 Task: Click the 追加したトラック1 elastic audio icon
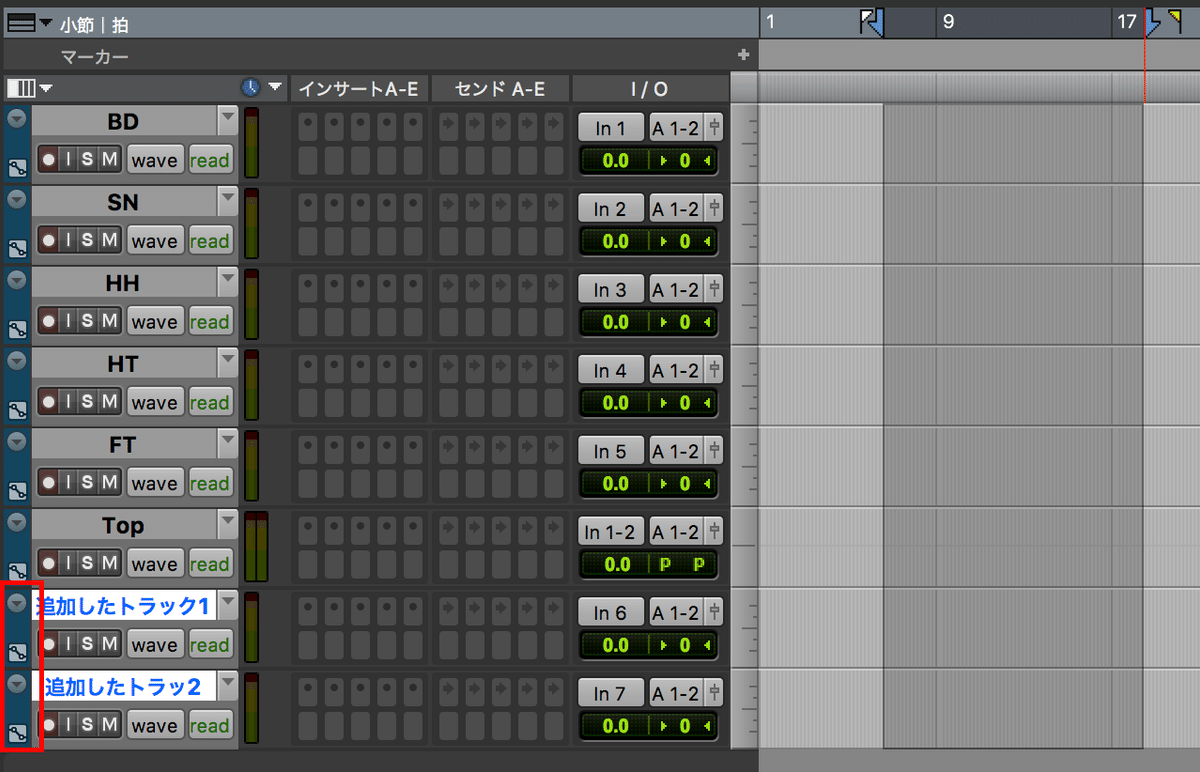[16, 653]
